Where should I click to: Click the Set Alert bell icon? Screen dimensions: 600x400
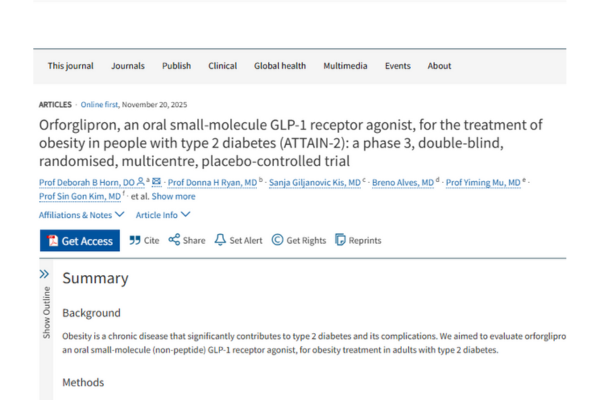pyautogui.click(x=220, y=240)
